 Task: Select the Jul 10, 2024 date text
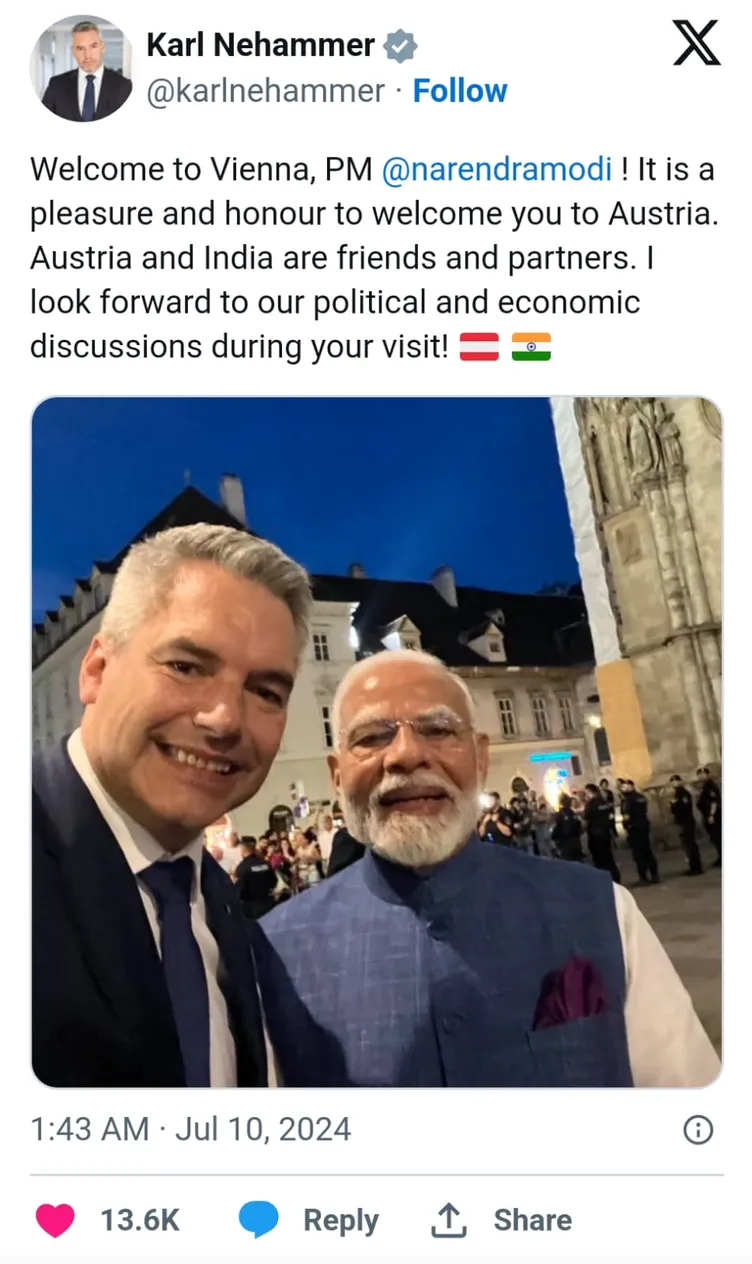click(263, 1130)
